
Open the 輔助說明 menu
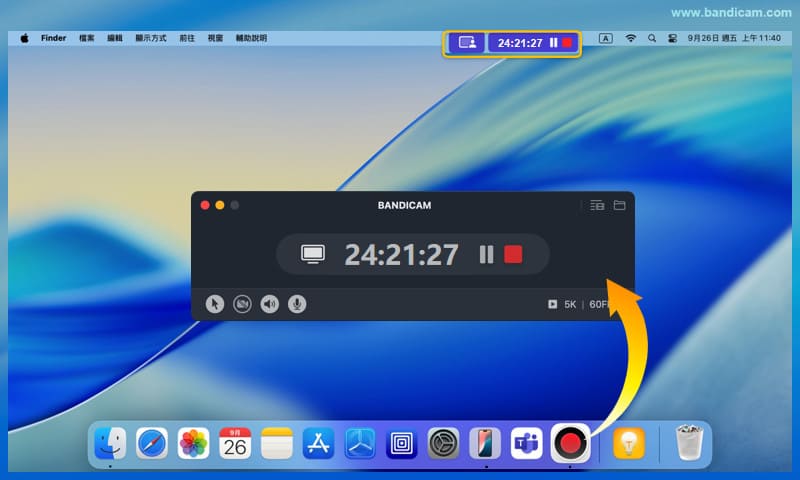[252, 38]
